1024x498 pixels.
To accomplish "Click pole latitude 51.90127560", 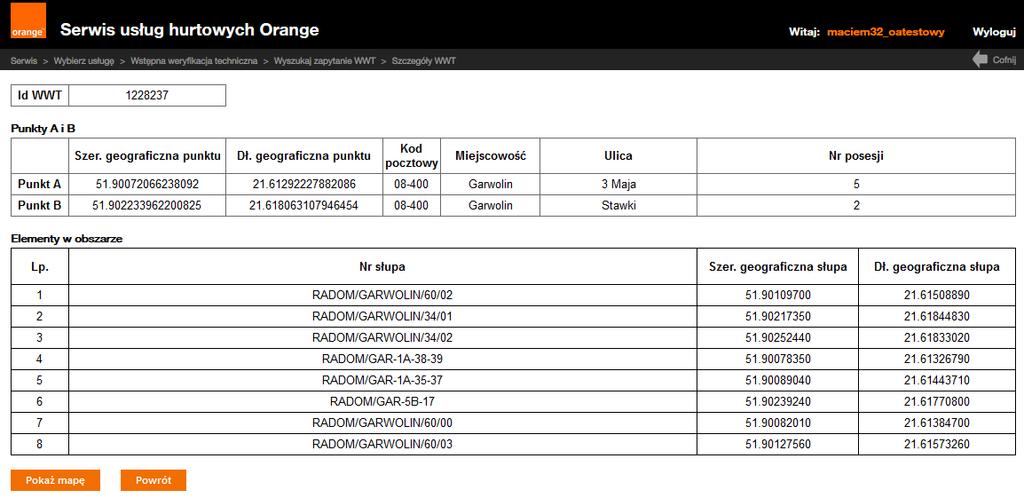I will click(778, 444).
